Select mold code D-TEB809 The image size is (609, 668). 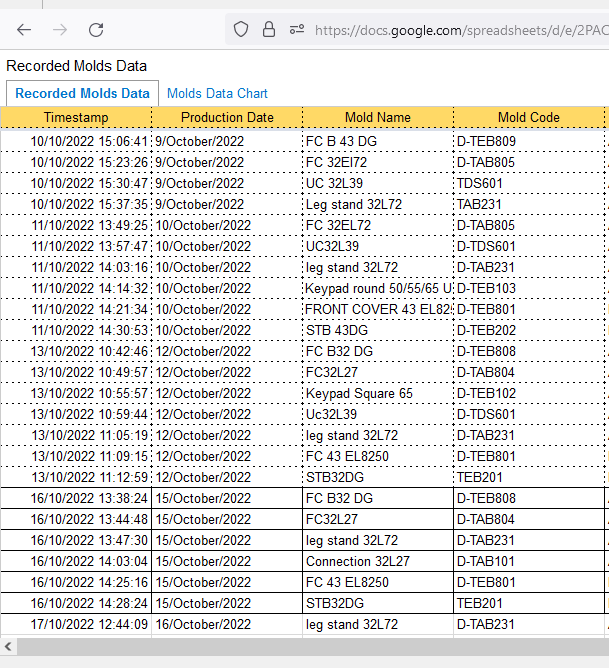529,141
